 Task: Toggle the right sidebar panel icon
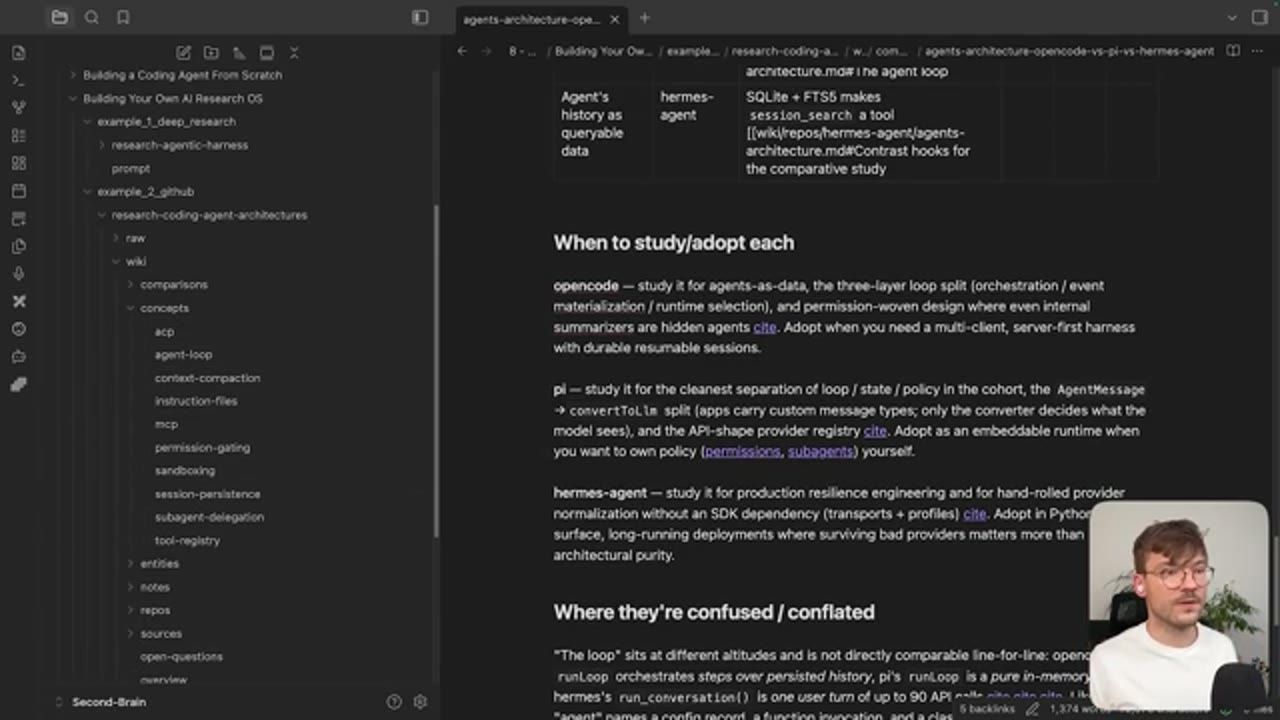[x=1260, y=17]
